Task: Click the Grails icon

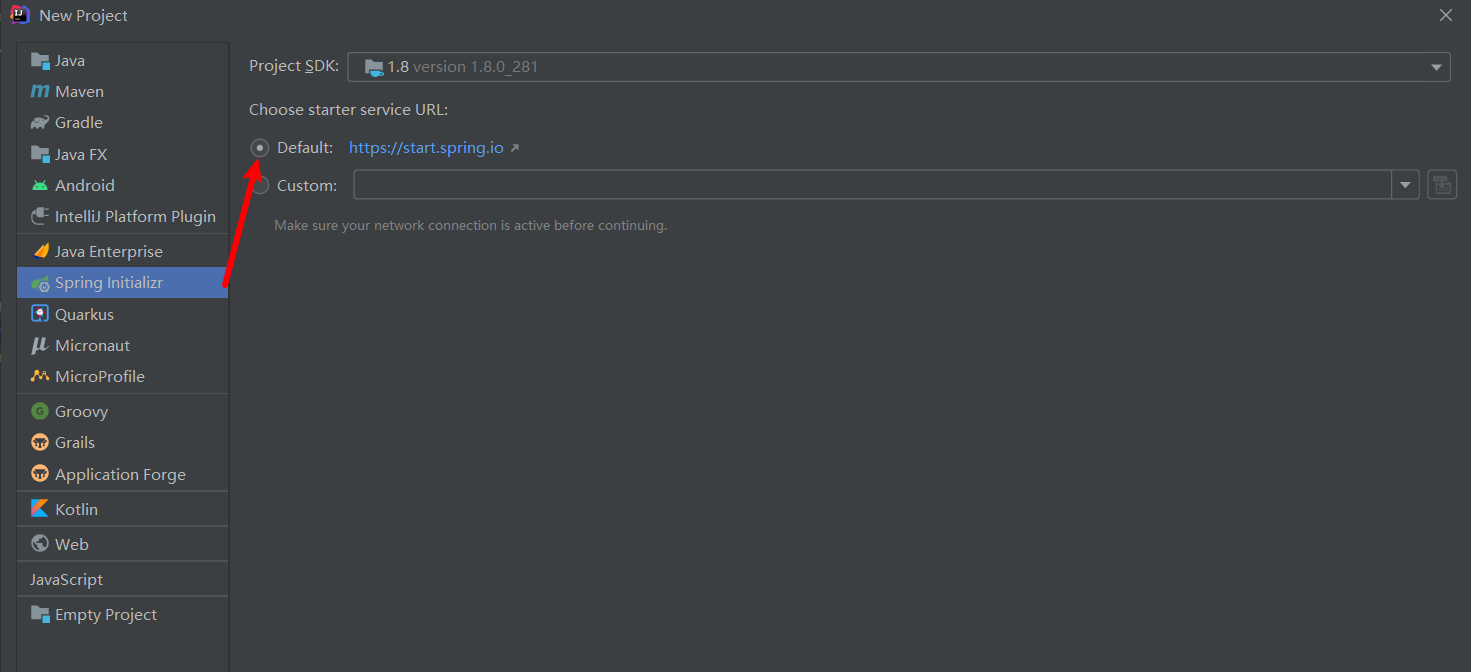Action: point(40,442)
